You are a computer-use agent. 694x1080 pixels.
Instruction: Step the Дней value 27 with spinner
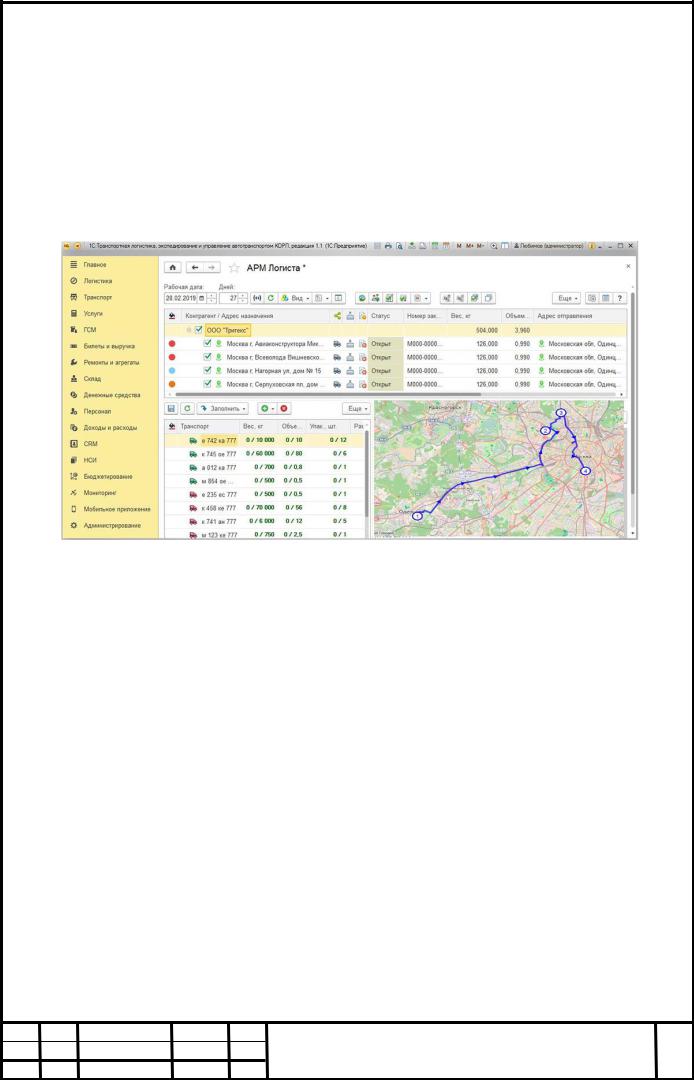[x=242, y=298]
